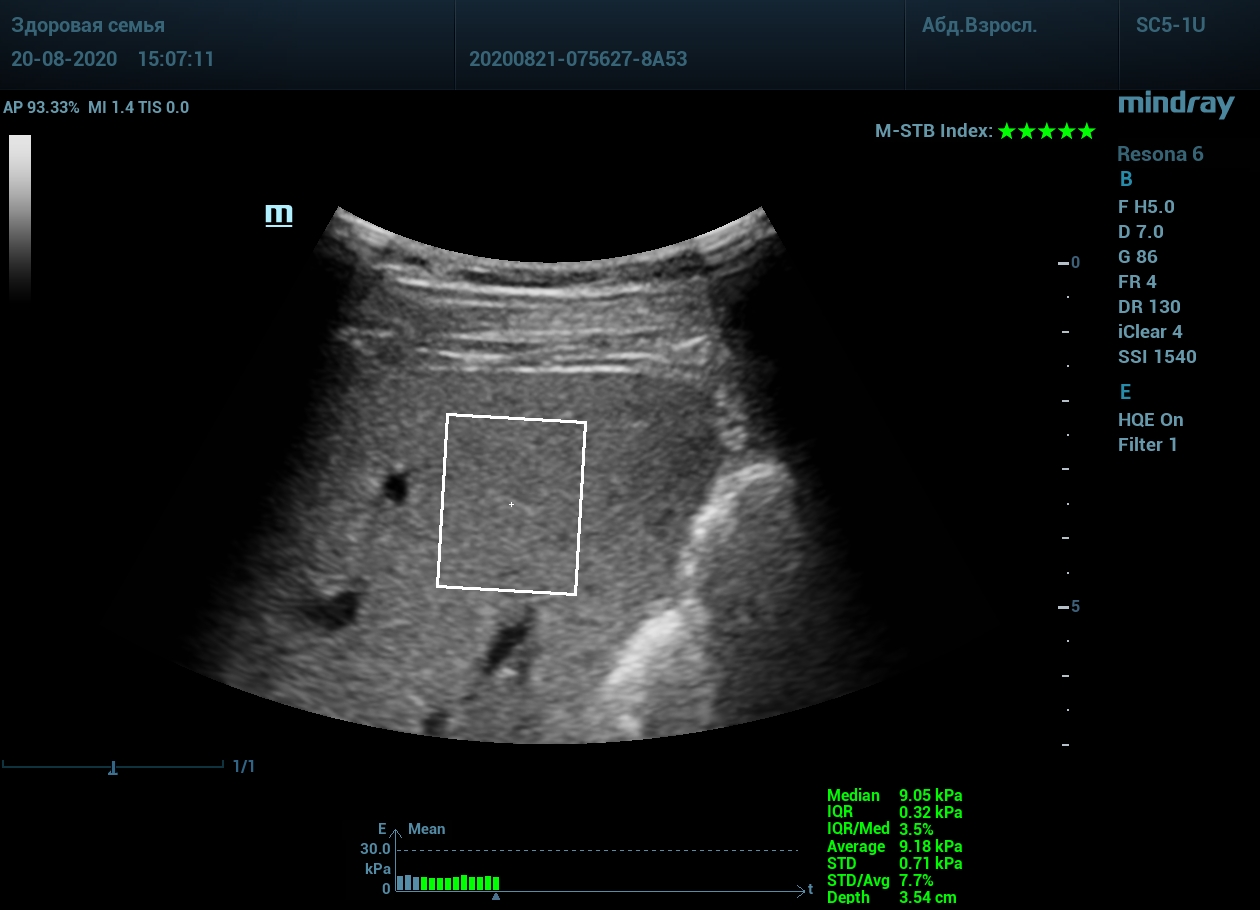Click the exam ID 20200821-075627-8A53 field
This screenshot has height=910, width=1260.
tap(578, 59)
